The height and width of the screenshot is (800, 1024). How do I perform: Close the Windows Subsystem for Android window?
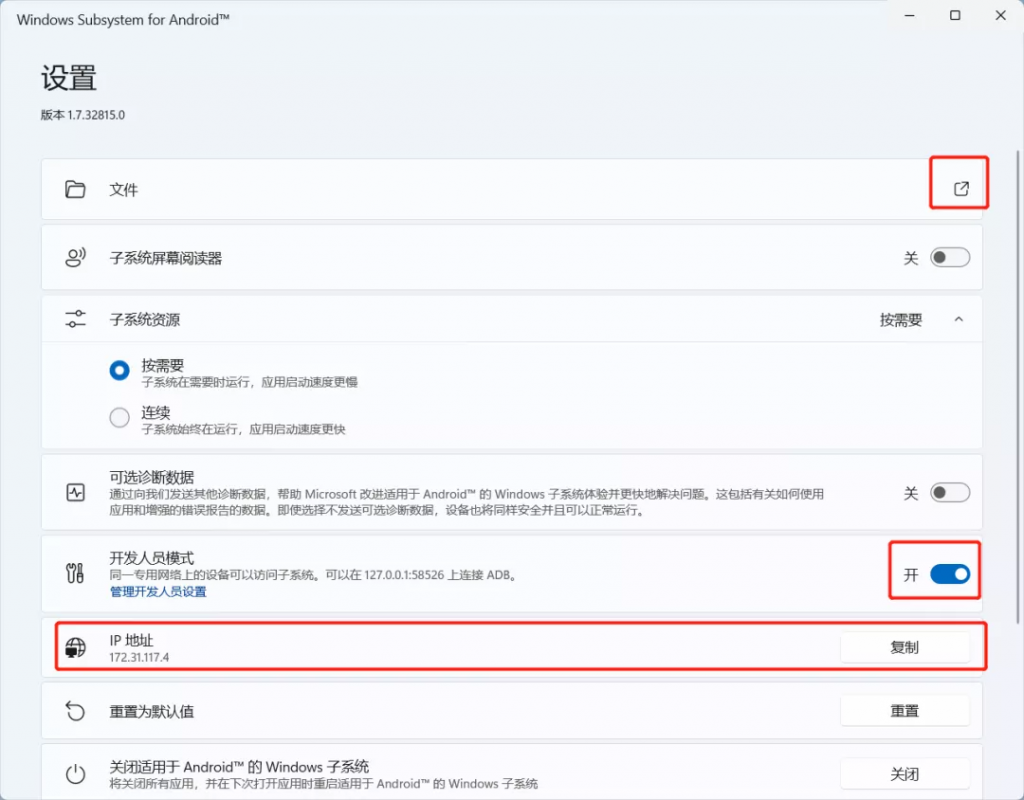point(1000,15)
